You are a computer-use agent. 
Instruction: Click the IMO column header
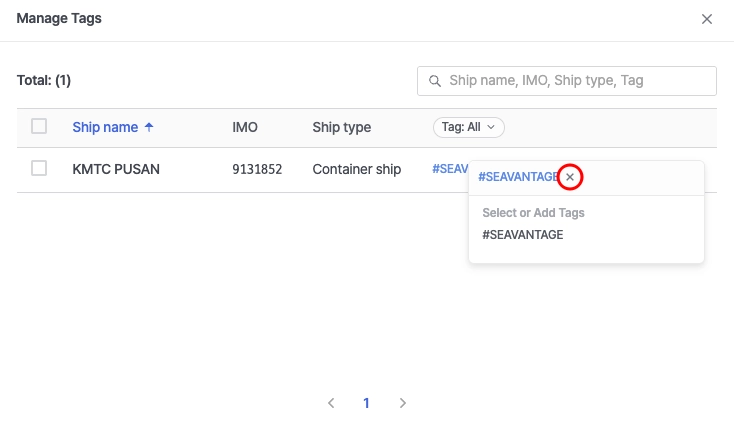click(245, 127)
